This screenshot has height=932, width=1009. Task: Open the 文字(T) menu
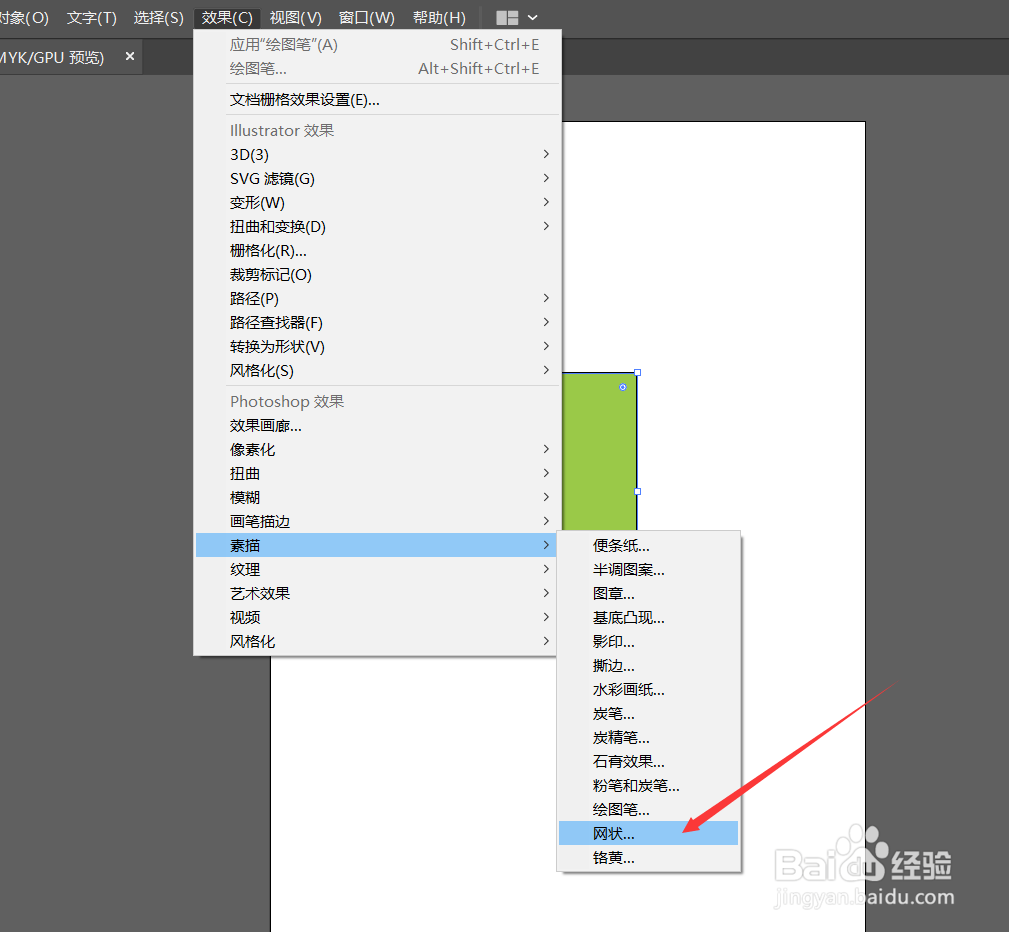[91, 17]
